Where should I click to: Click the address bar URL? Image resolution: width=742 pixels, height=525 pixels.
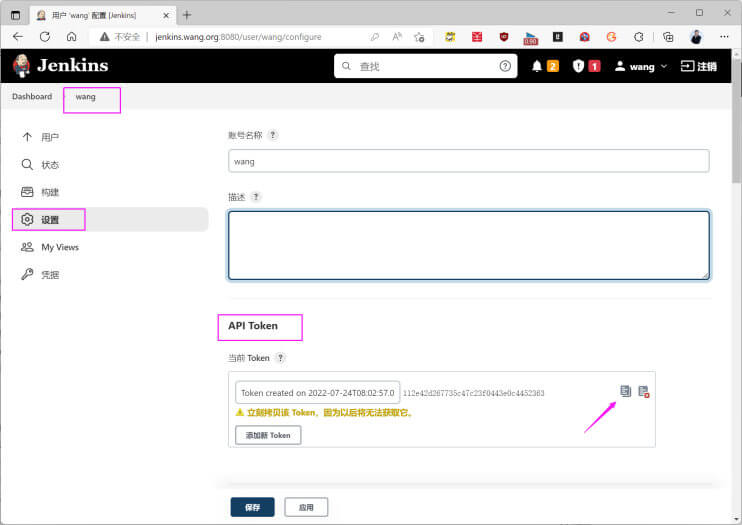[238, 37]
